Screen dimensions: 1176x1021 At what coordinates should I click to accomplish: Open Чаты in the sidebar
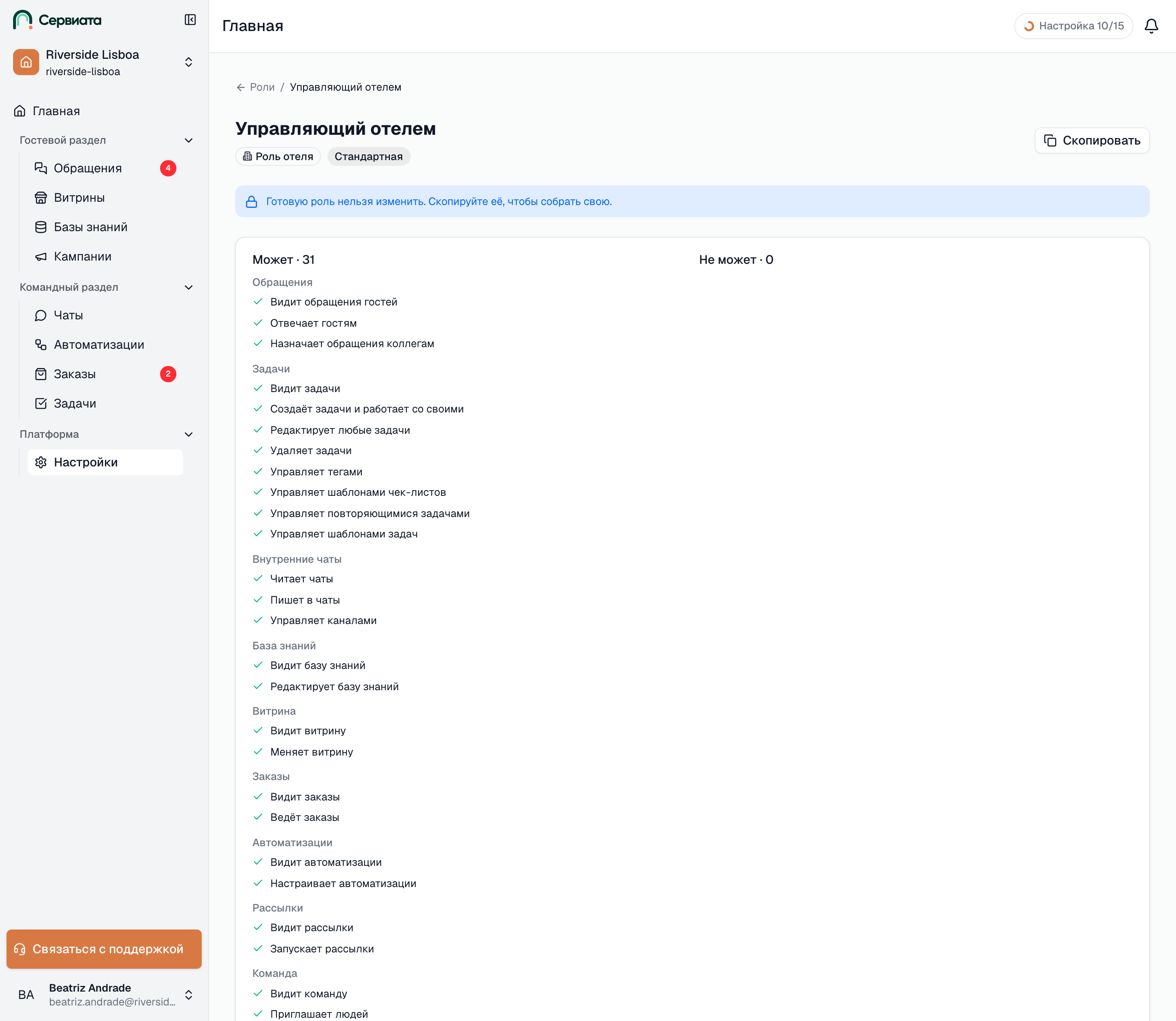(x=105, y=315)
